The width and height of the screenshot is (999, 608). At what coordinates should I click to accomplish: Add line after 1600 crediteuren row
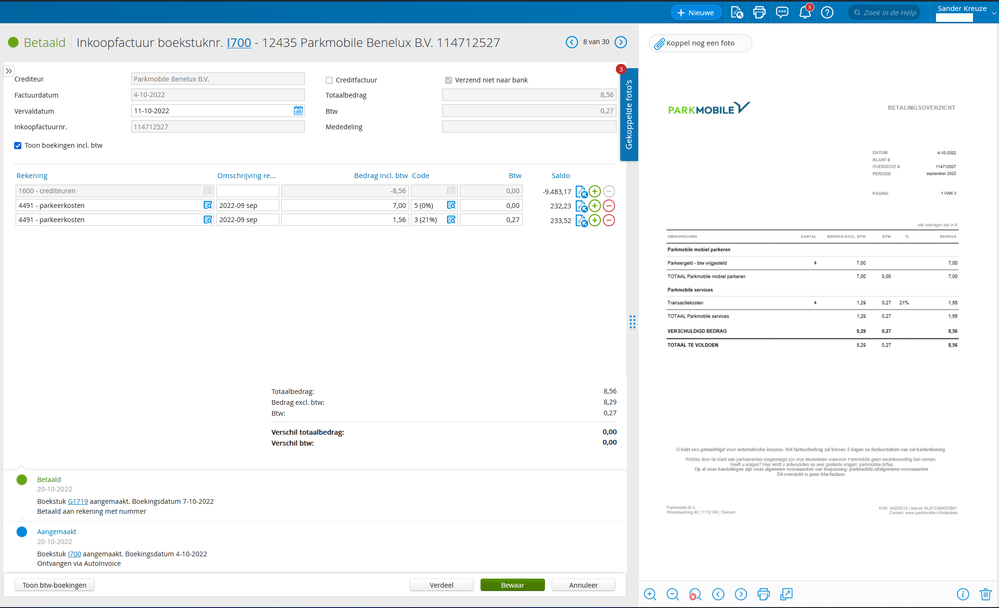pyautogui.click(x=594, y=191)
